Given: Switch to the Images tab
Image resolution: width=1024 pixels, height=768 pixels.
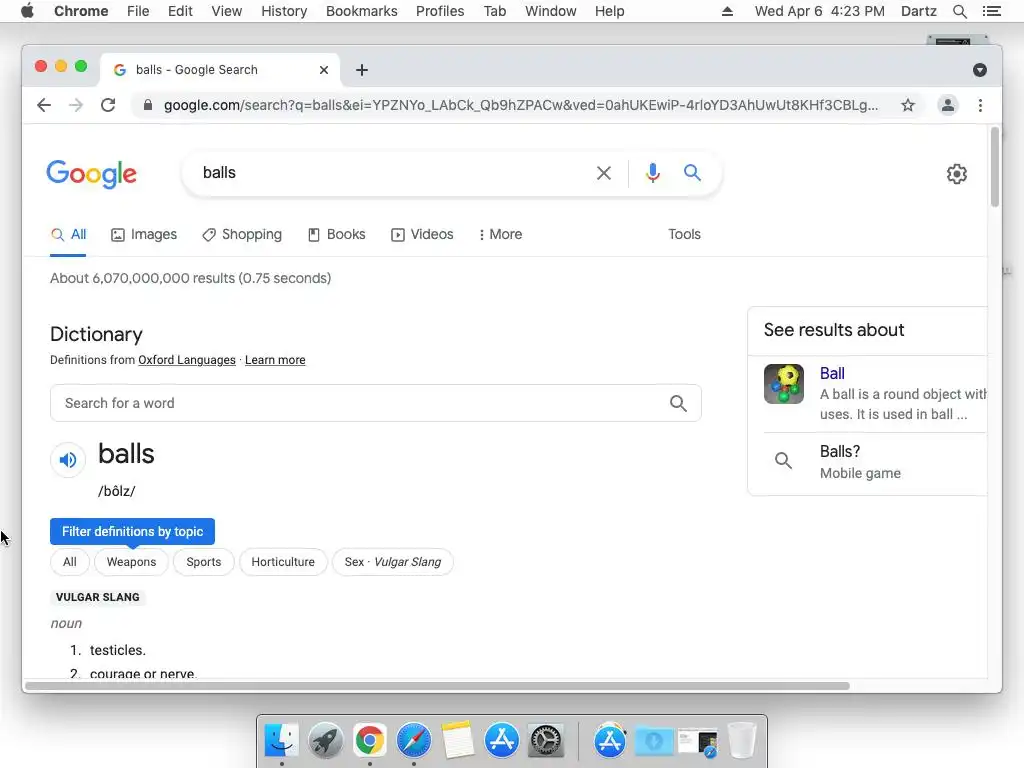Looking at the screenshot, I should [144, 234].
